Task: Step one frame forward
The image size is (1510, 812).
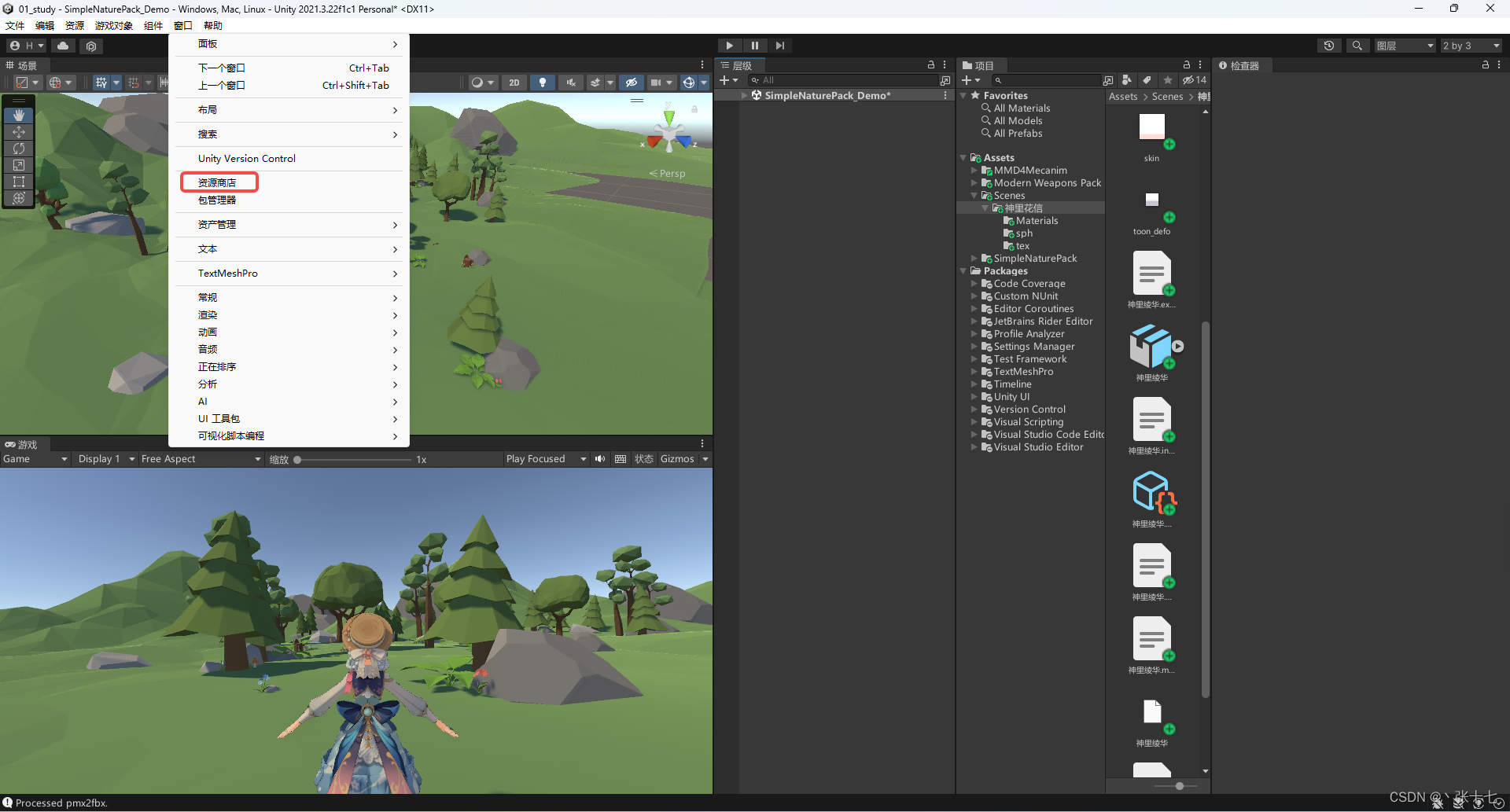Action: (x=779, y=46)
